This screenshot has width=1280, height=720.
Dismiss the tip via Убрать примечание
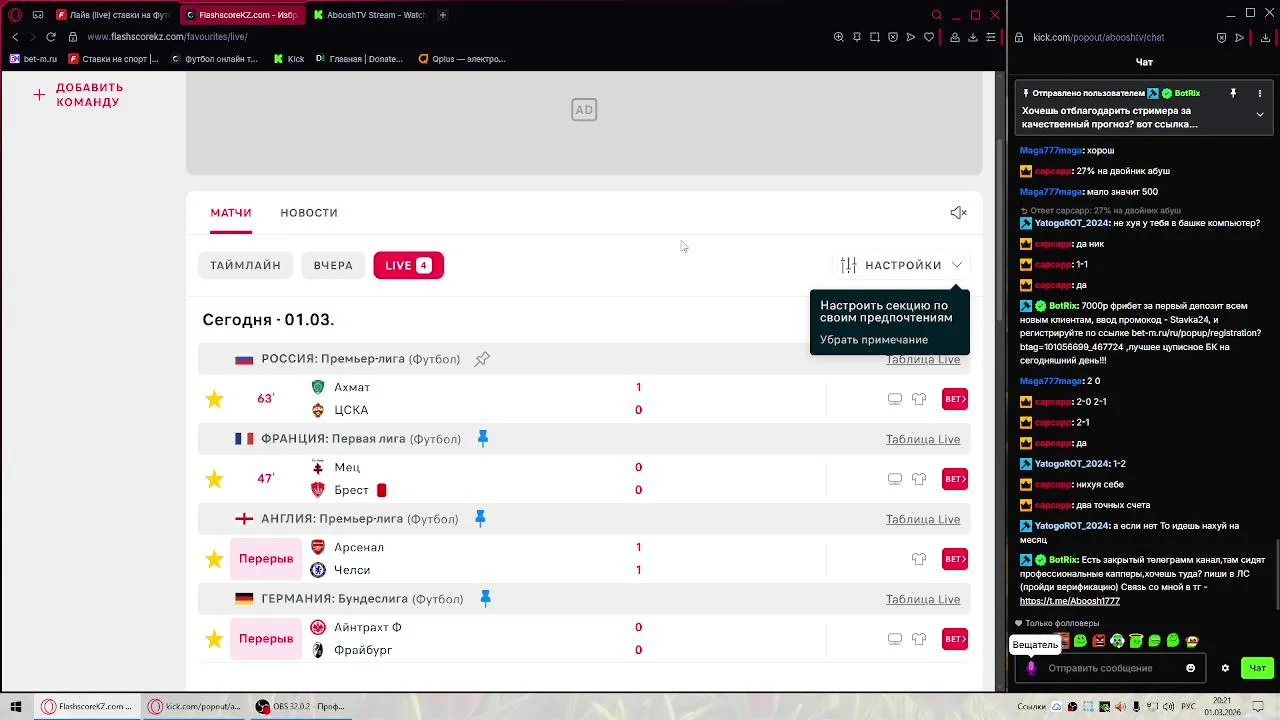tap(874, 340)
